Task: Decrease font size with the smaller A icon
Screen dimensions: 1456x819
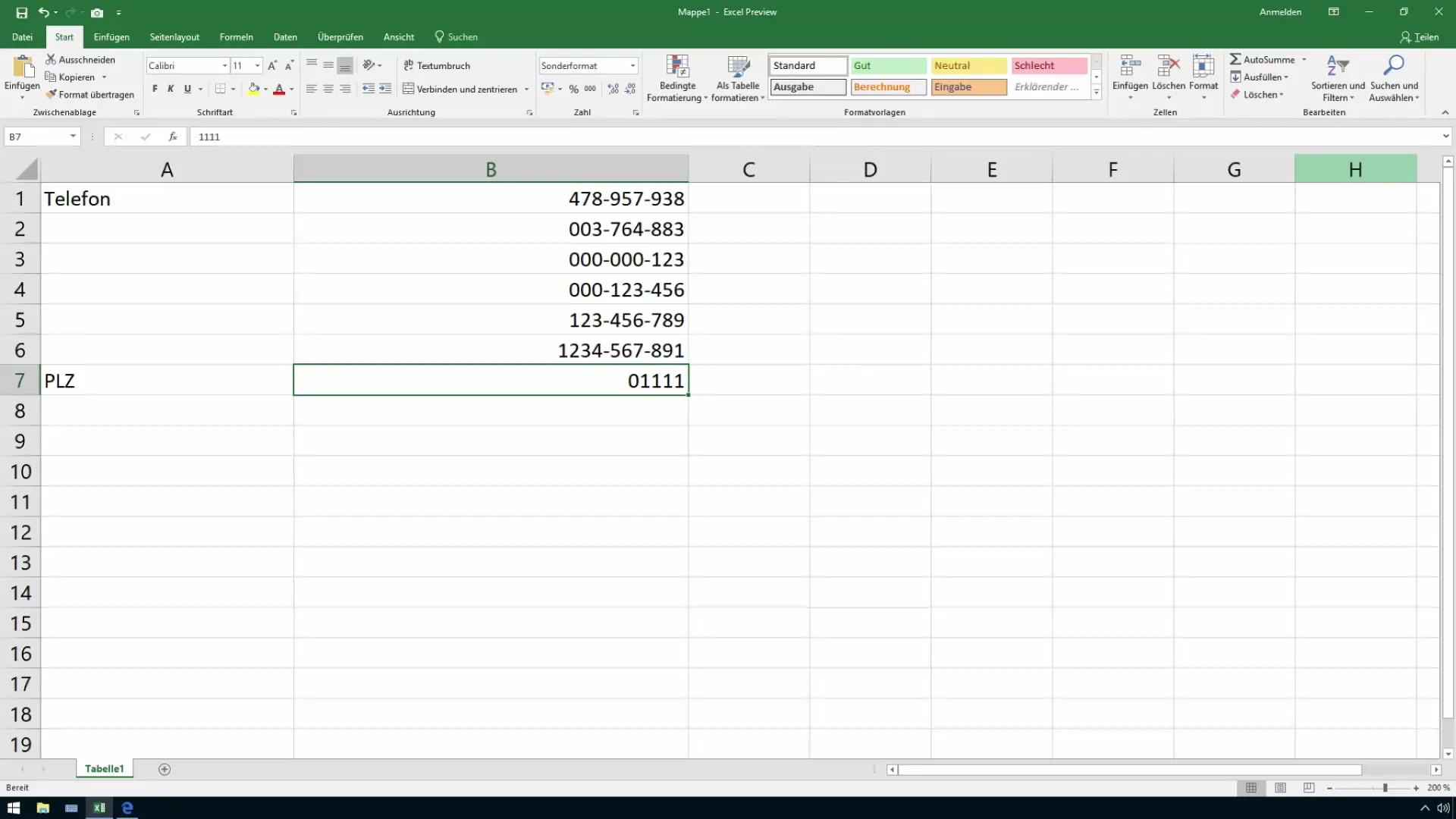Action: (x=289, y=66)
